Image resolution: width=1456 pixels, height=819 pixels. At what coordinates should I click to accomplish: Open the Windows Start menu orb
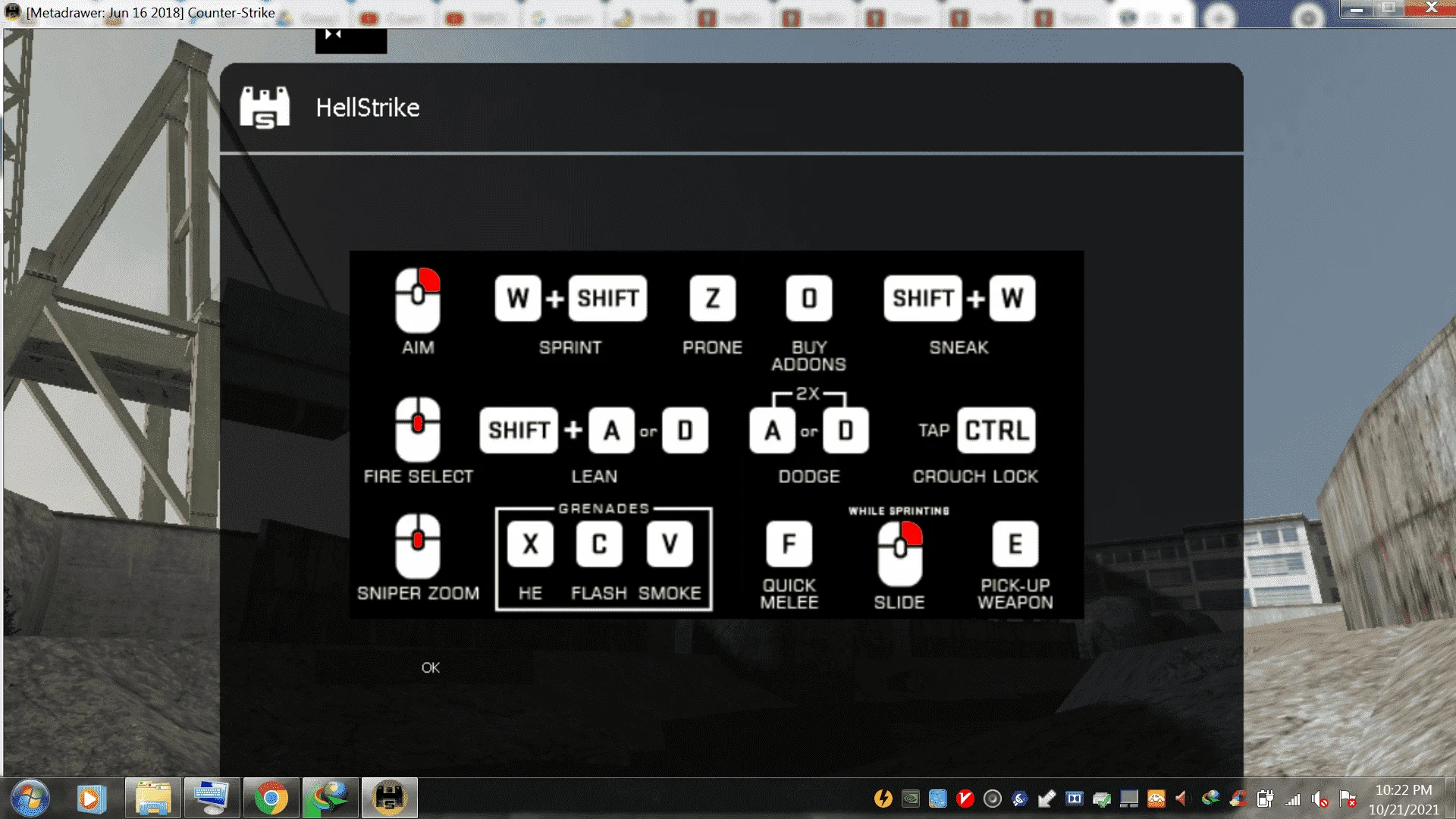[x=30, y=799]
